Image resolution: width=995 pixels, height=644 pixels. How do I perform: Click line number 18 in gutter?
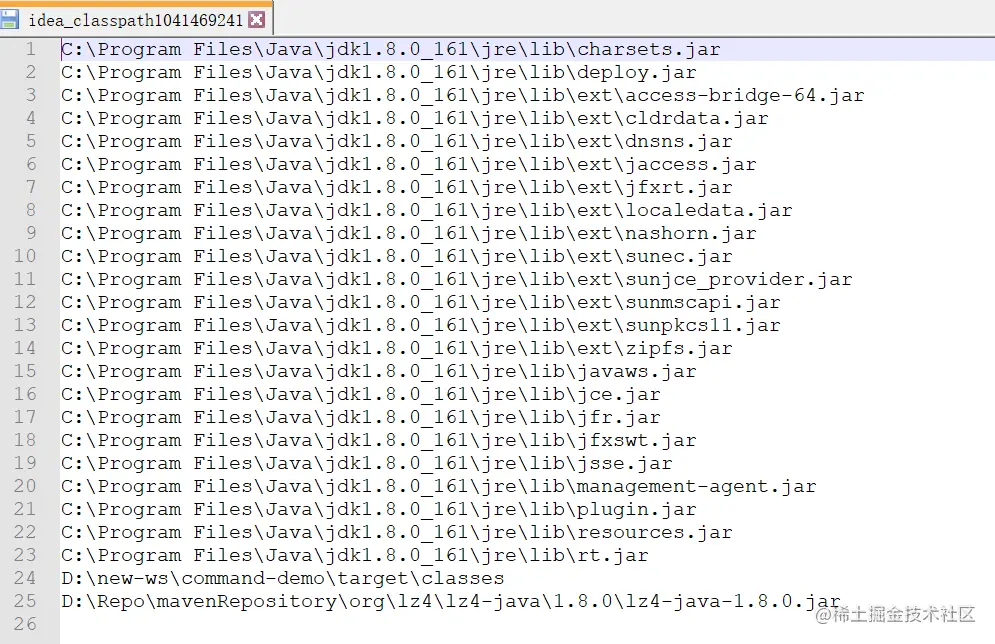(x=25, y=440)
